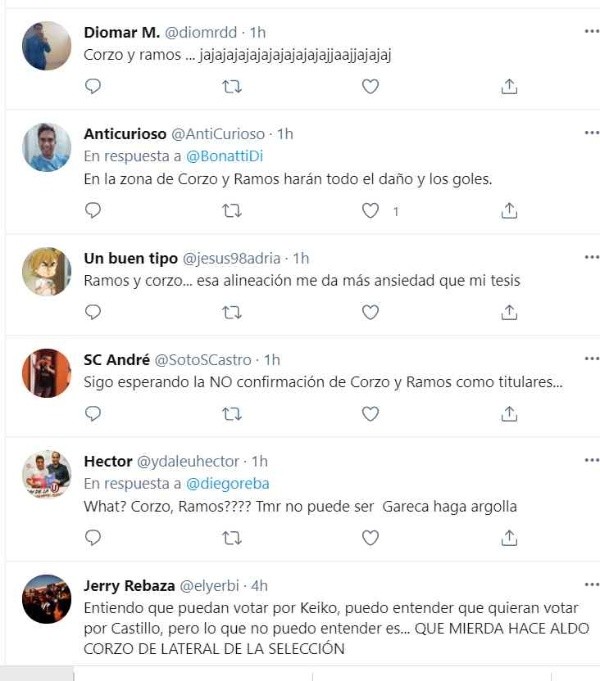Screen dimensions: 600x681
Task: Open Jerry Rebaza's profile picture
Action: pos(46,599)
